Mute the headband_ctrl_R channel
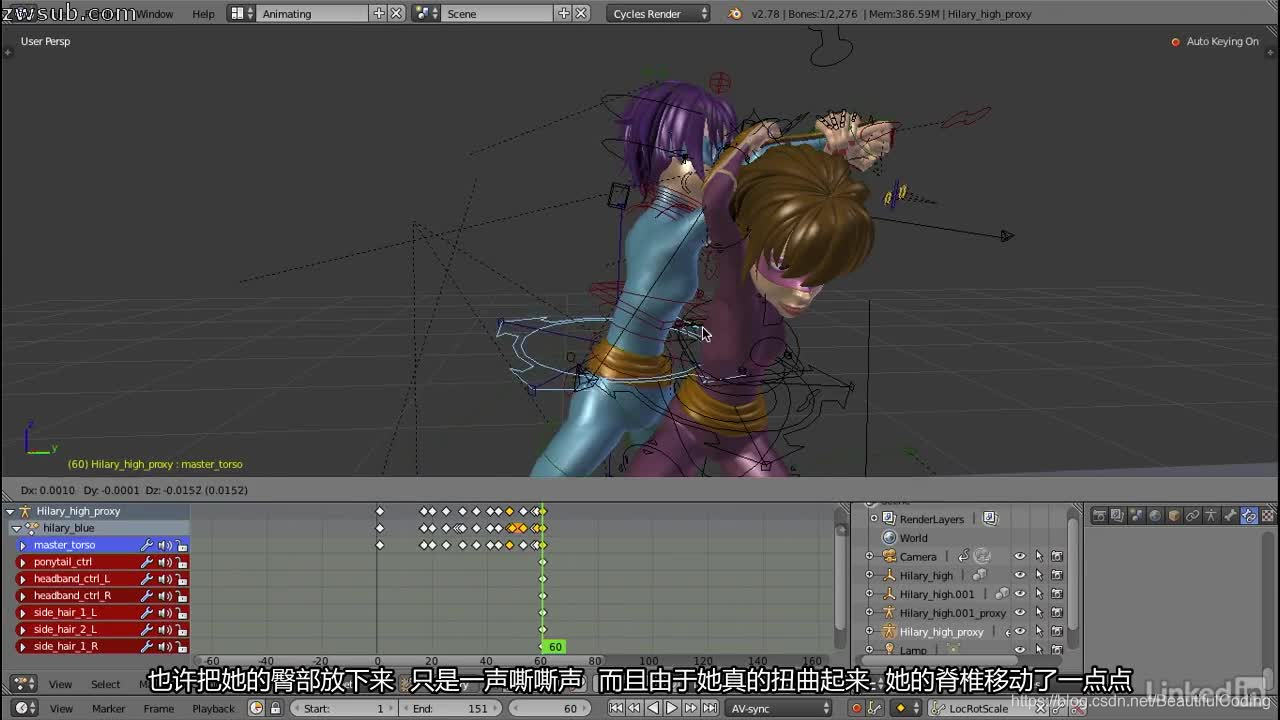The image size is (1280, 720). click(164, 596)
